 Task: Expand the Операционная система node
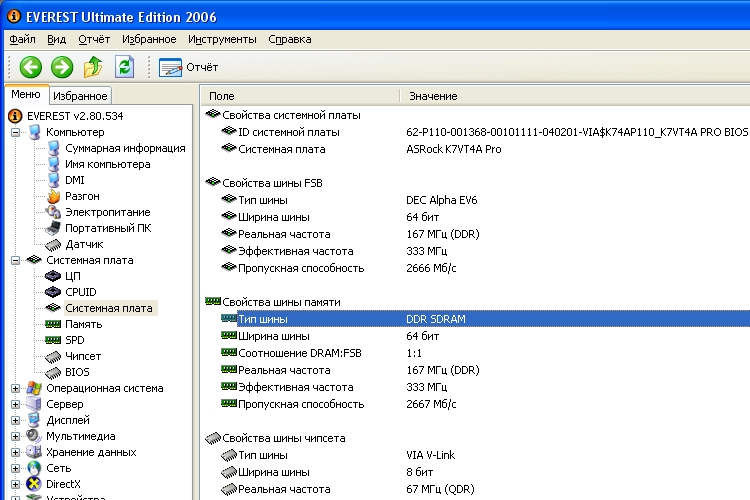point(15,388)
